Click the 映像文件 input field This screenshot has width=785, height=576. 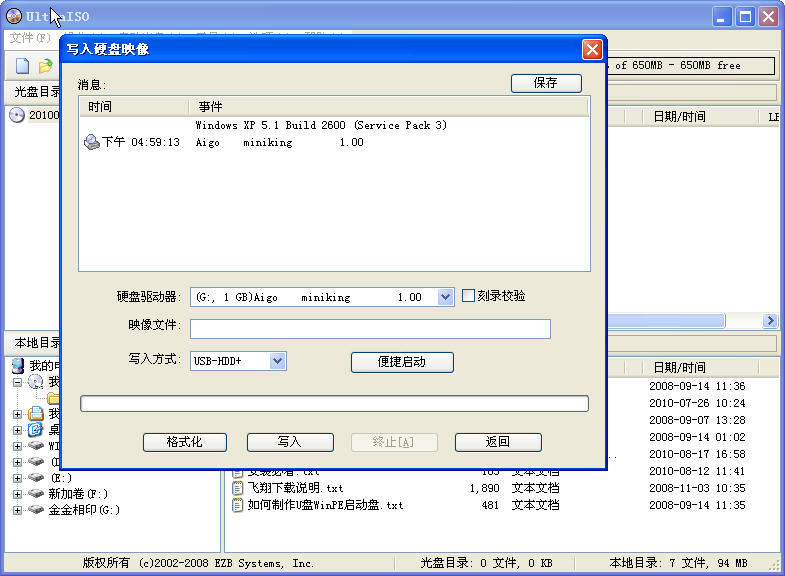click(370, 329)
